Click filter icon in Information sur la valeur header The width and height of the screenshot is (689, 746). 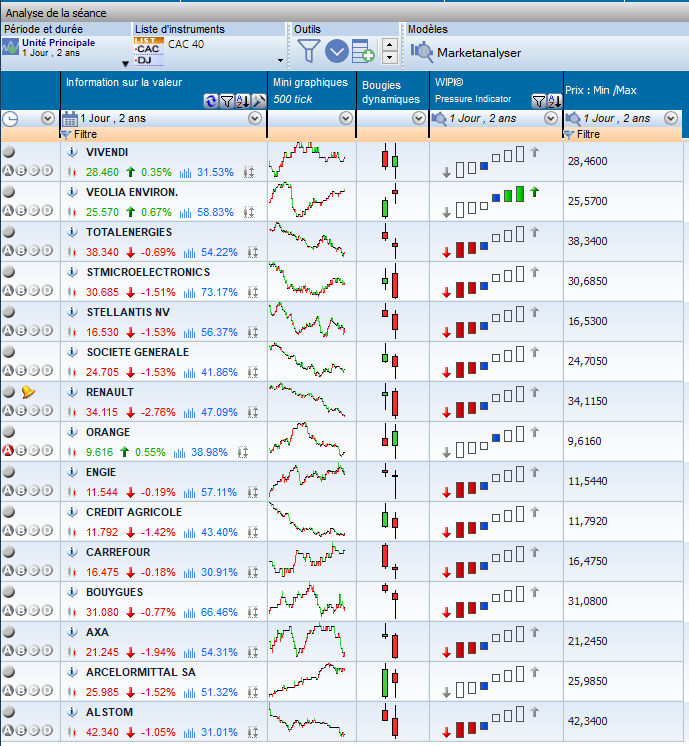(x=227, y=101)
